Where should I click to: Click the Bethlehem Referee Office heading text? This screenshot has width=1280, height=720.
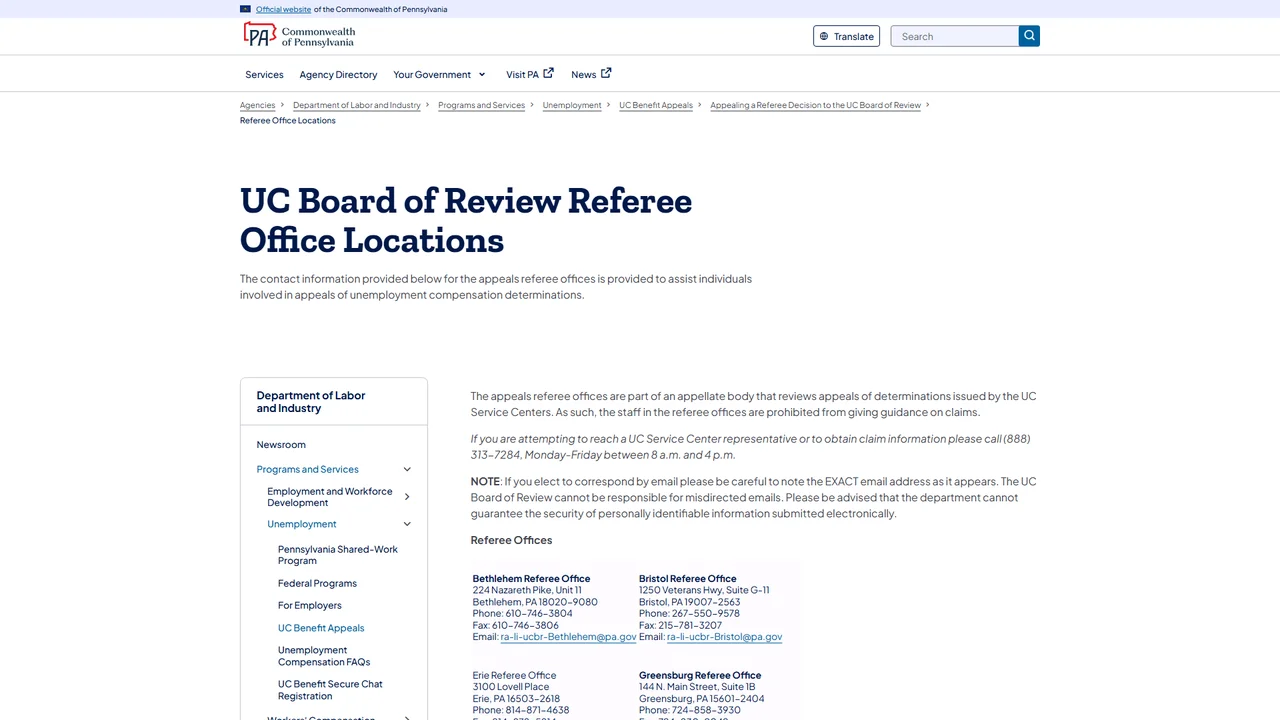pyautogui.click(x=531, y=578)
